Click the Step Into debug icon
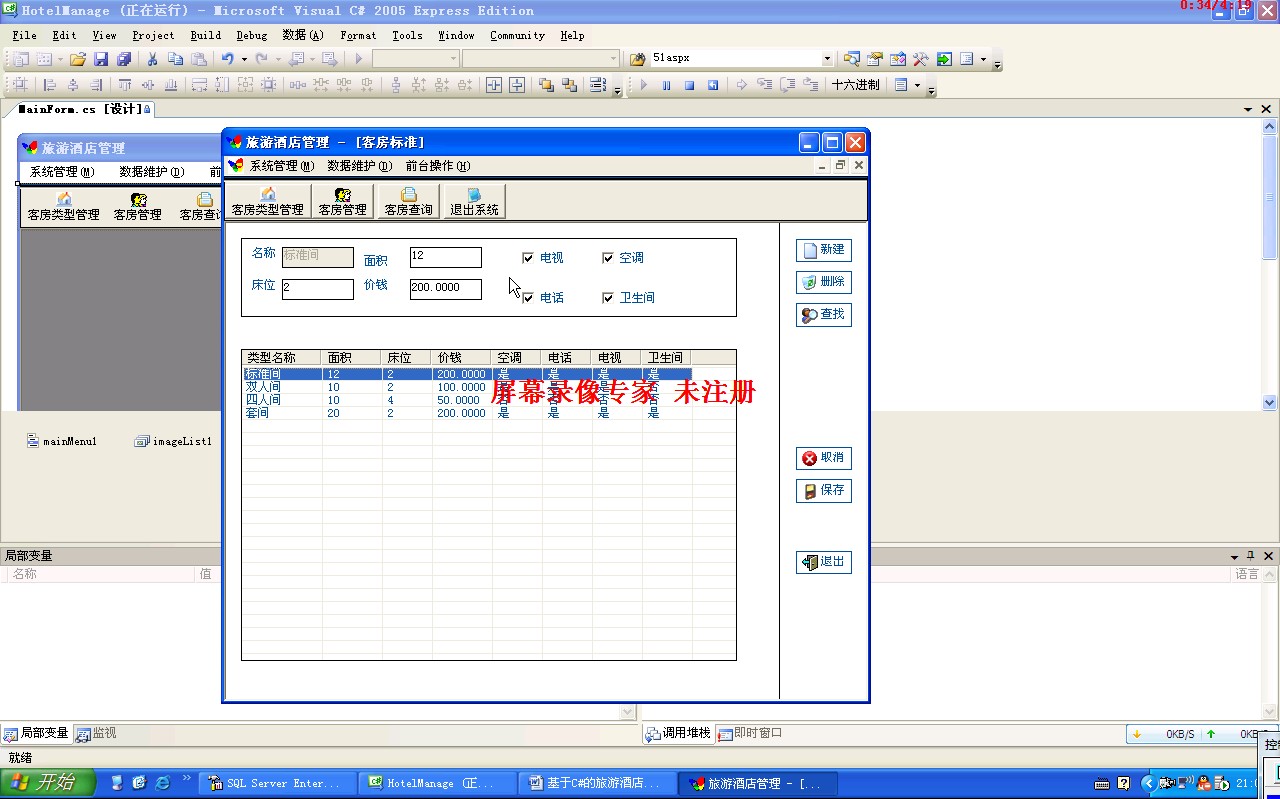The image size is (1280, 799). (x=765, y=85)
